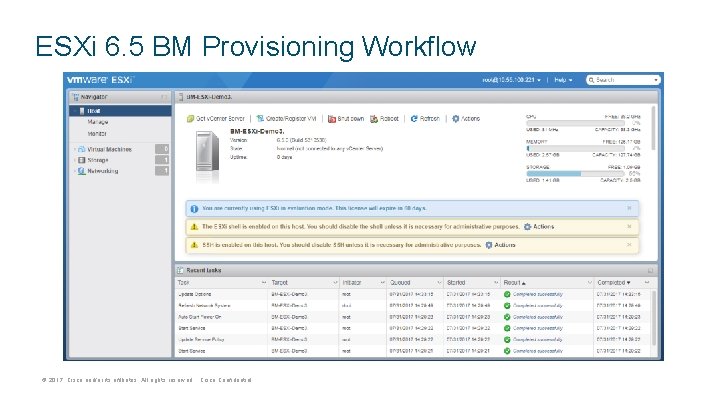Viewport: 720px width, 405px height.
Task: Click the Virtual Machines count badge
Action: [x=162, y=149]
